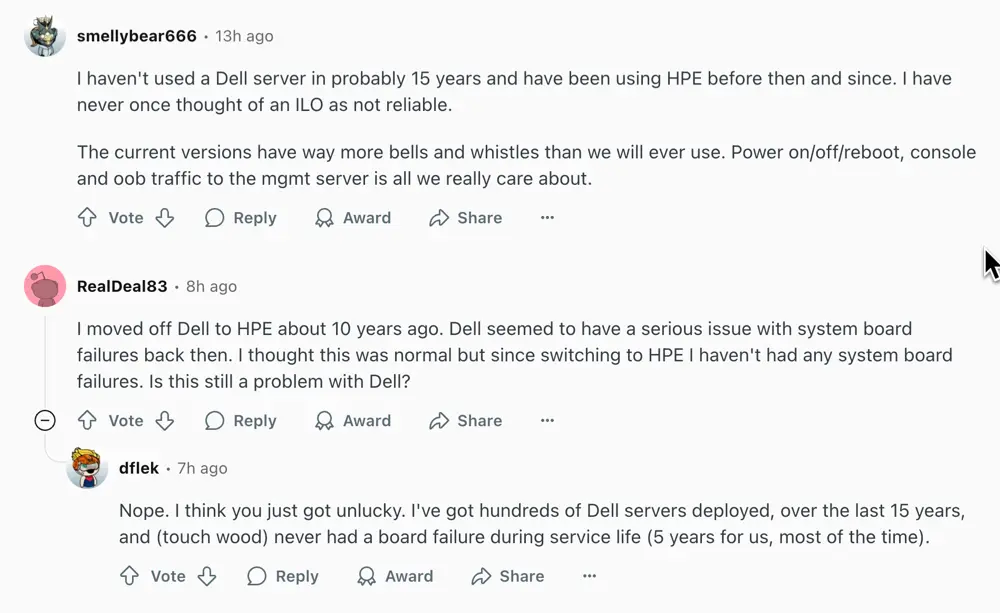
Task: Click dflek's avatar picture
Action: click(x=87, y=468)
